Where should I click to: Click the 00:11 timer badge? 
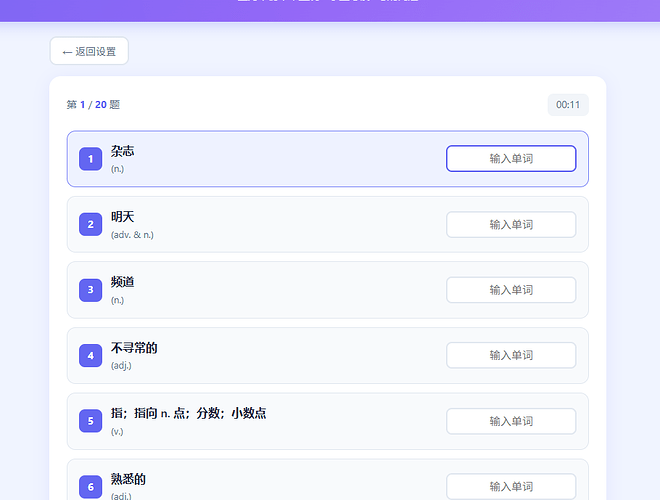[x=568, y=105]
